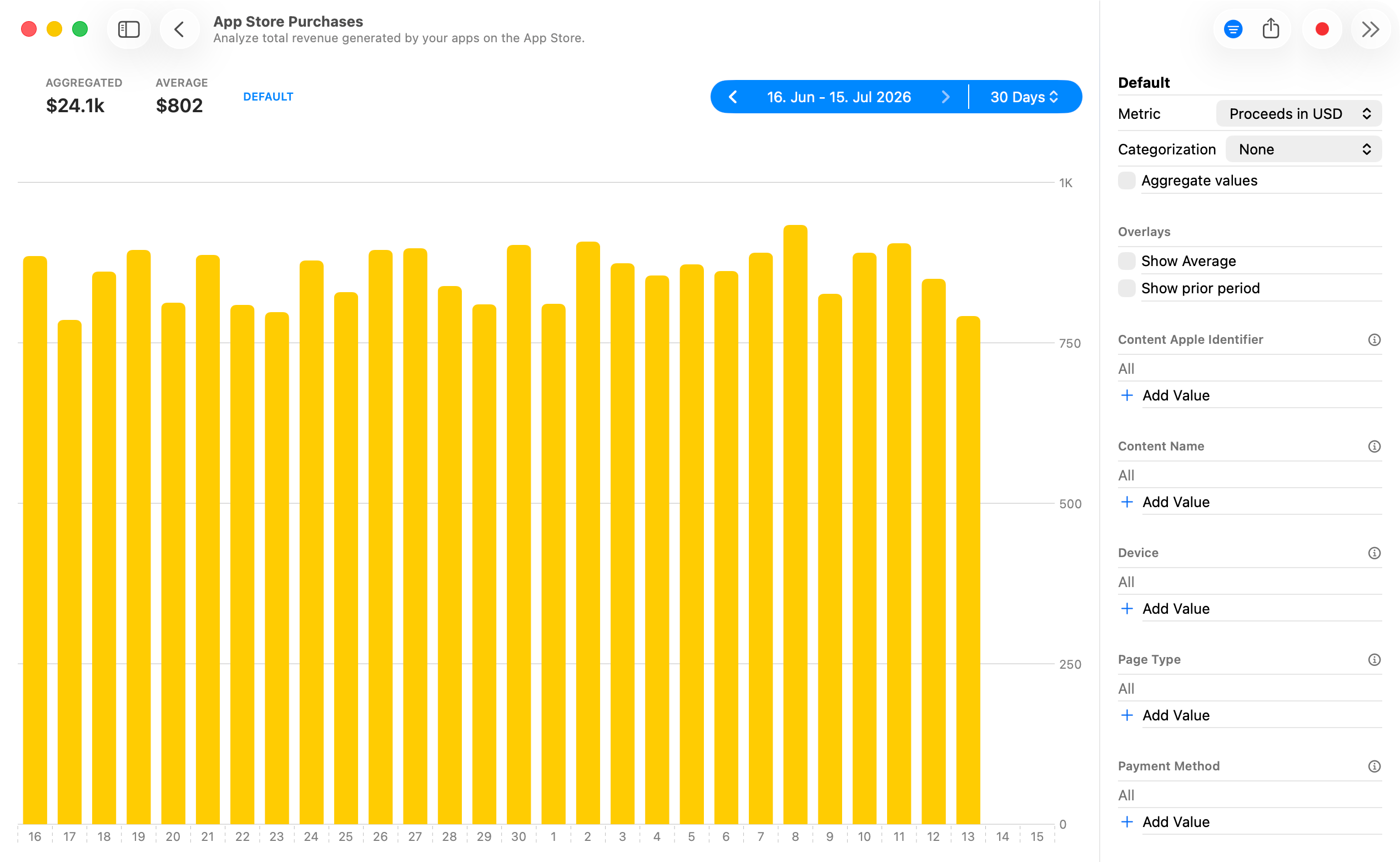Image resolution: width=1400 pixels, height=862 pixels.
Task: Add Value for Page Type
Action: click(1176, 715)
